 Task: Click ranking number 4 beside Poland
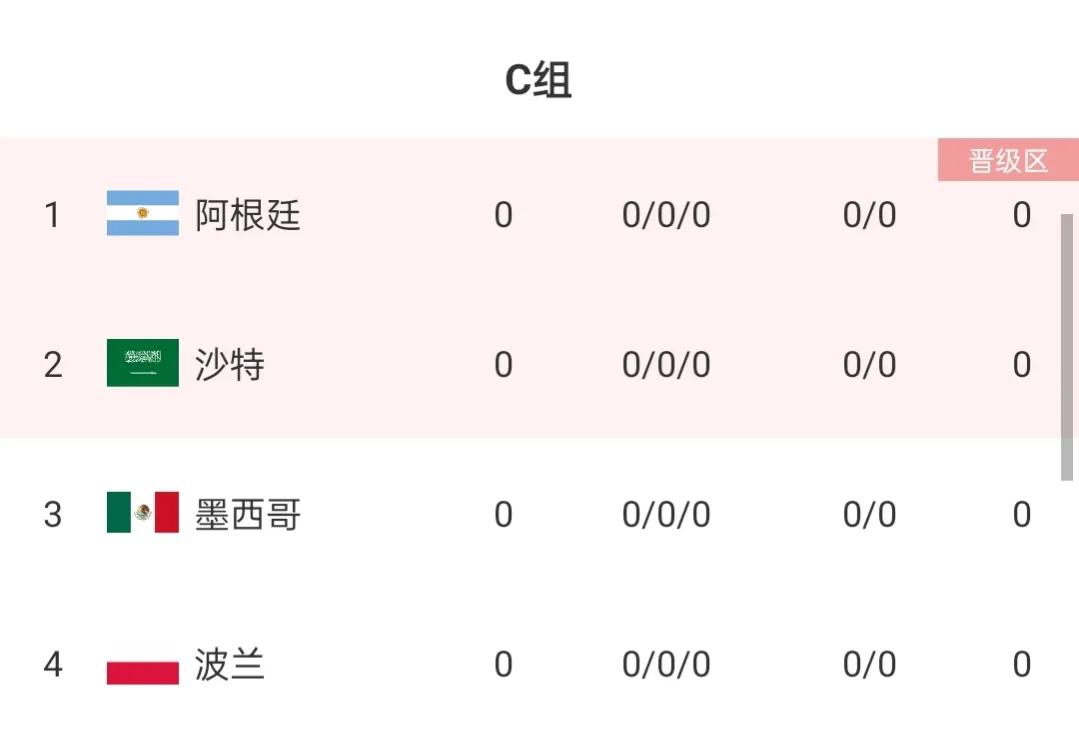(x=51, y=664)
